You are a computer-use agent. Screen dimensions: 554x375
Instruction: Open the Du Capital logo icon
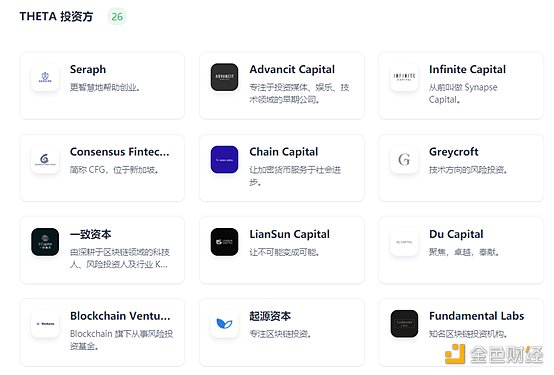[x=404, y=242]
